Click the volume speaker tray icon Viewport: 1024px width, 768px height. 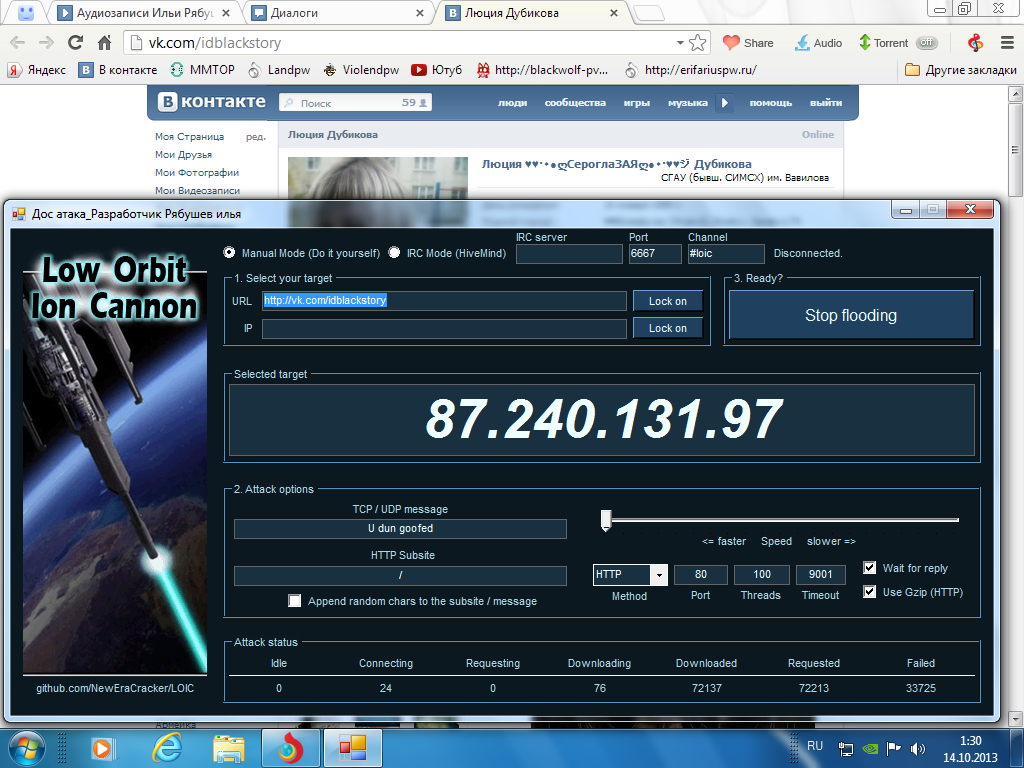pos(918,748)
